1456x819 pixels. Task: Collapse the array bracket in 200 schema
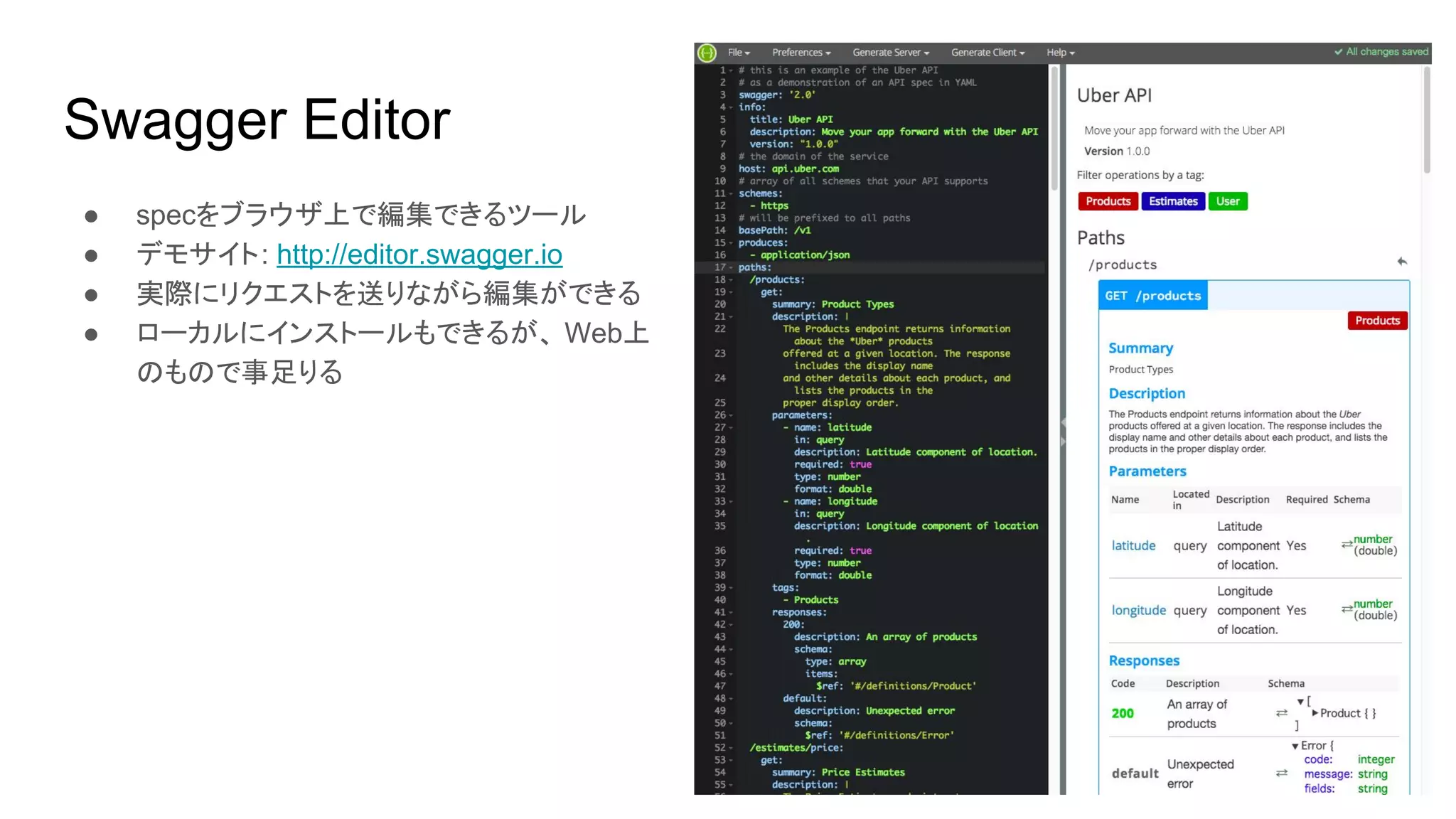click(x=1300, y=702)
